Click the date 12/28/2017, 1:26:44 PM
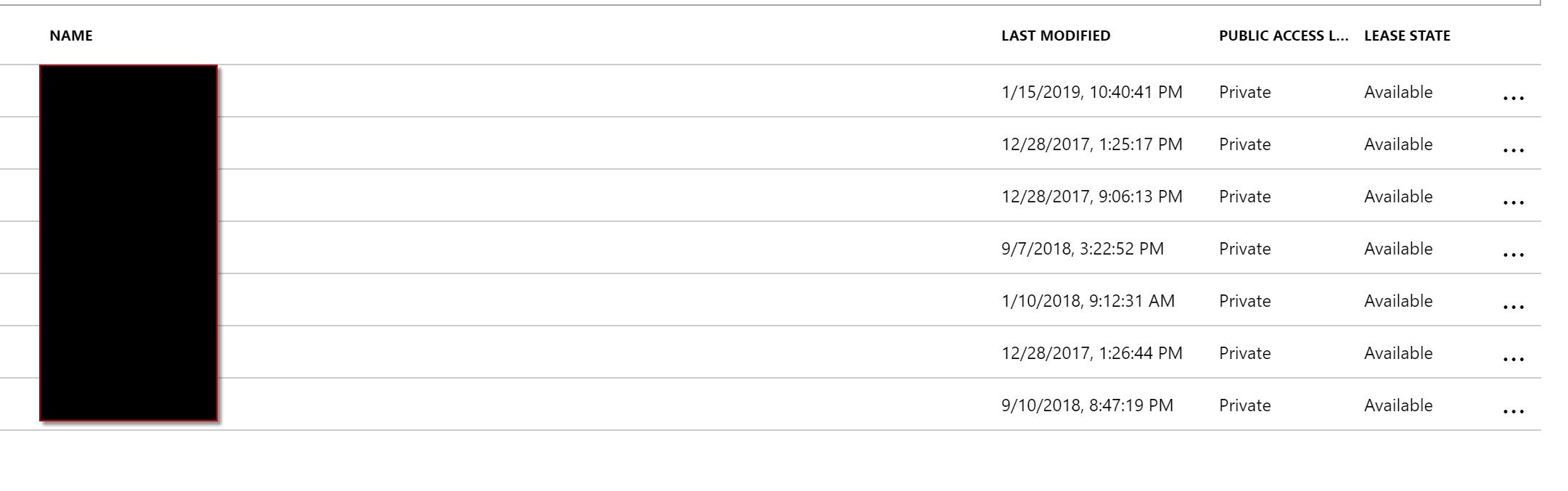The height and width of the screenshot is (491, 1568). click(1091, 353)
